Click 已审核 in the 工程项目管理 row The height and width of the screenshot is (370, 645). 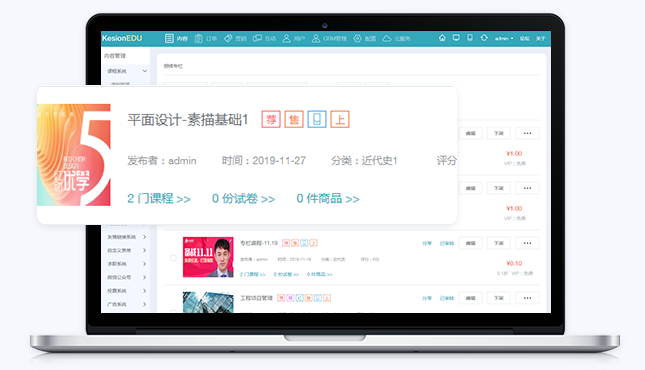tap(447, 298)
